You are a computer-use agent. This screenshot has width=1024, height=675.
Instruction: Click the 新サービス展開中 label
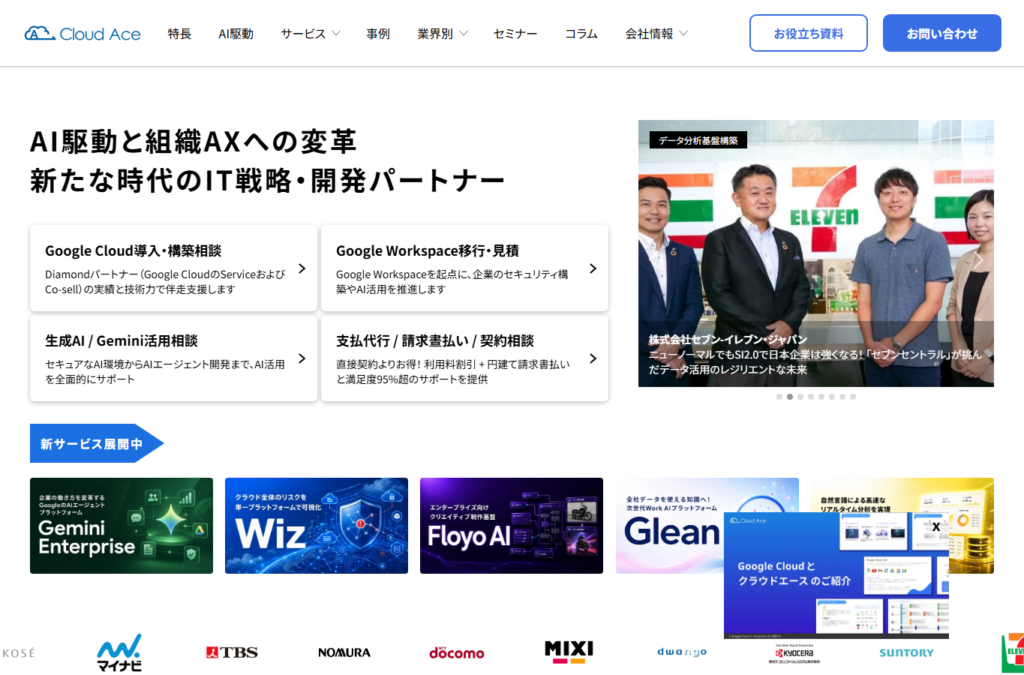[96, 443]
